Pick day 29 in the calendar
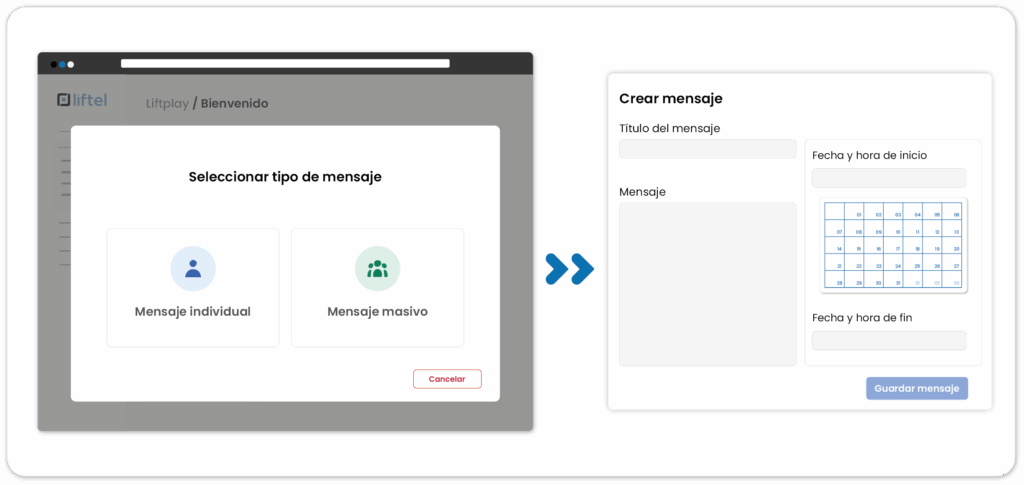1024x485 pixels. [854, 279]
